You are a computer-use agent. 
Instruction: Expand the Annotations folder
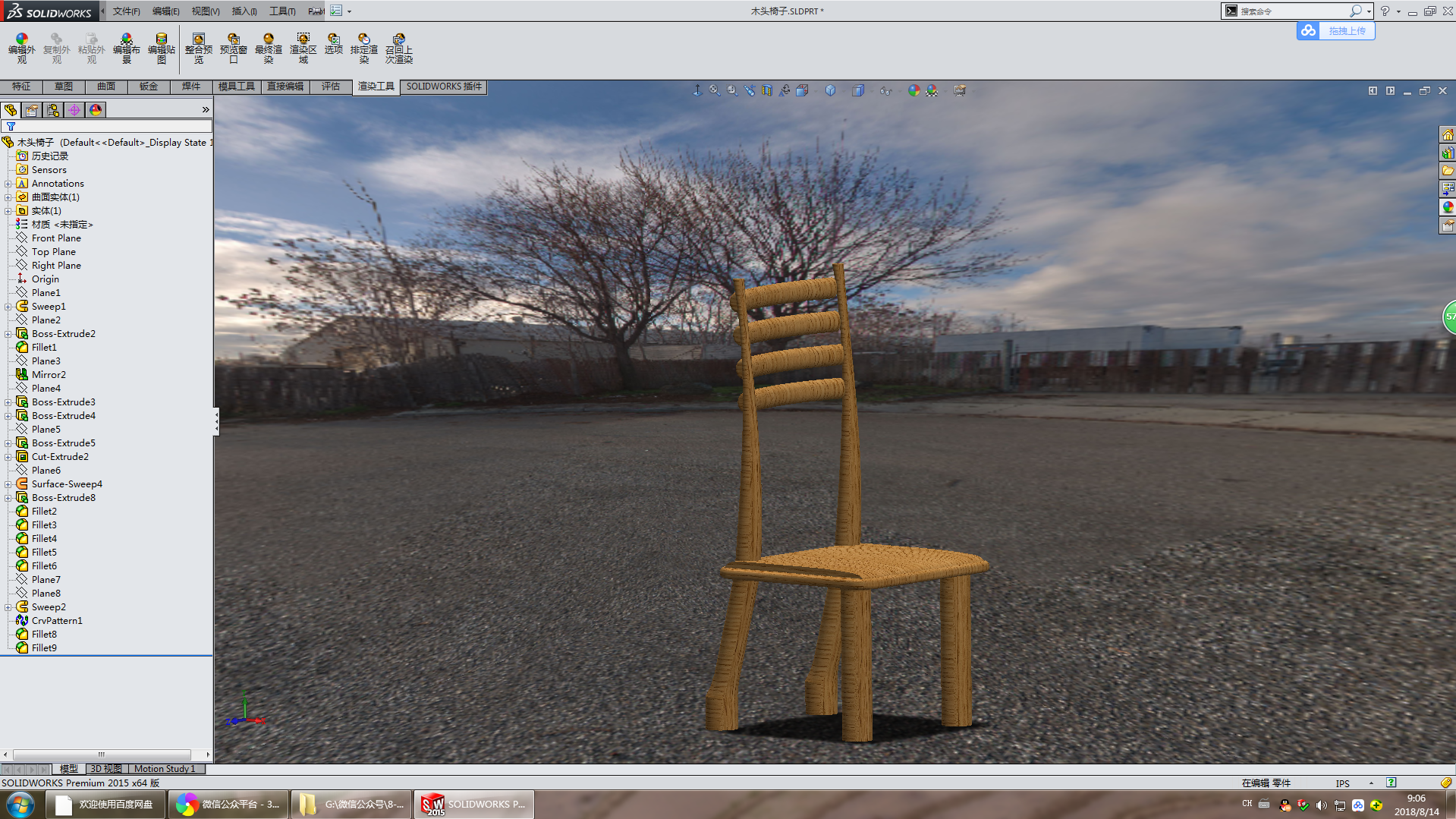(8, 184)
